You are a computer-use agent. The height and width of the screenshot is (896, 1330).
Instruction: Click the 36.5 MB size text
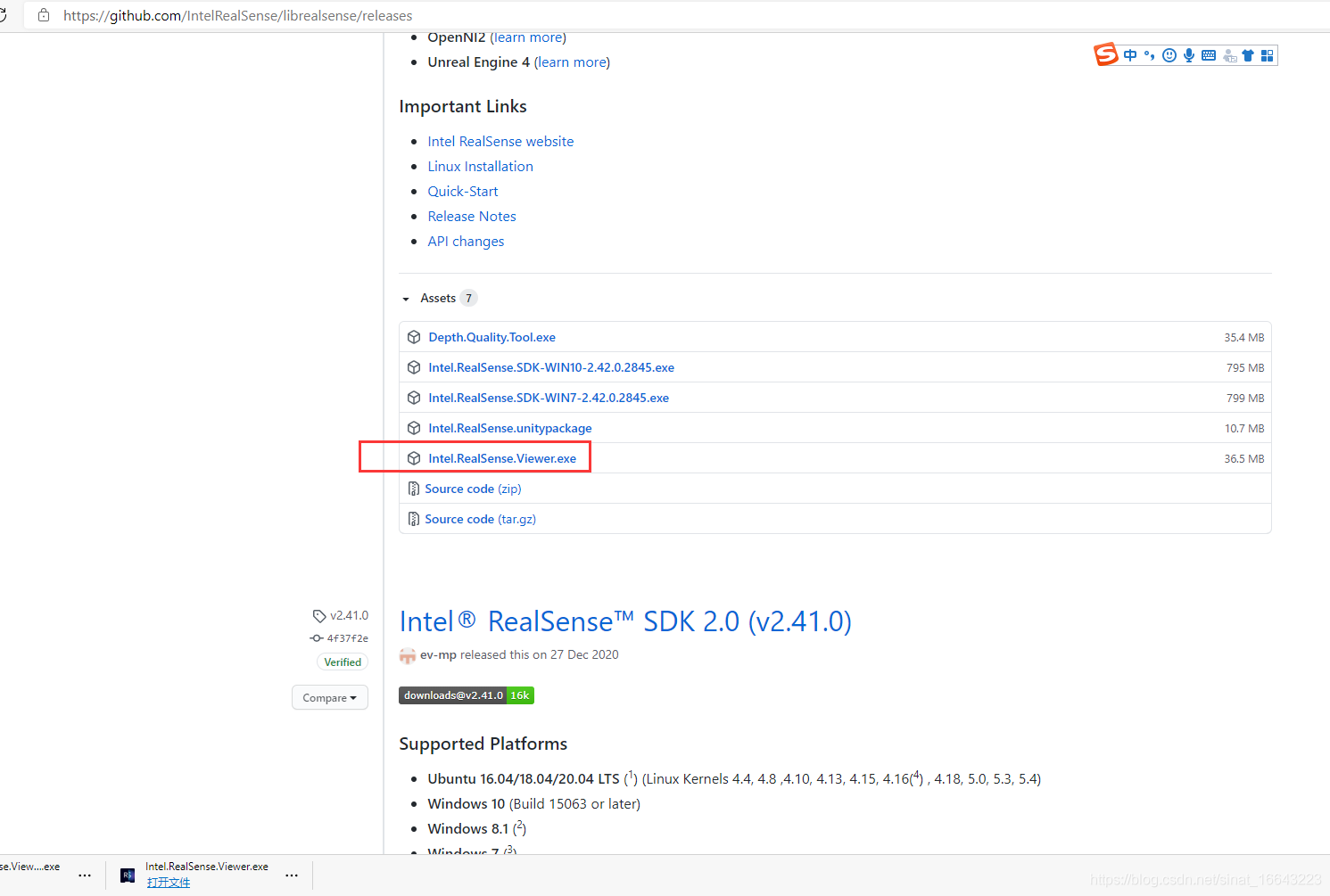[1243, 459]
